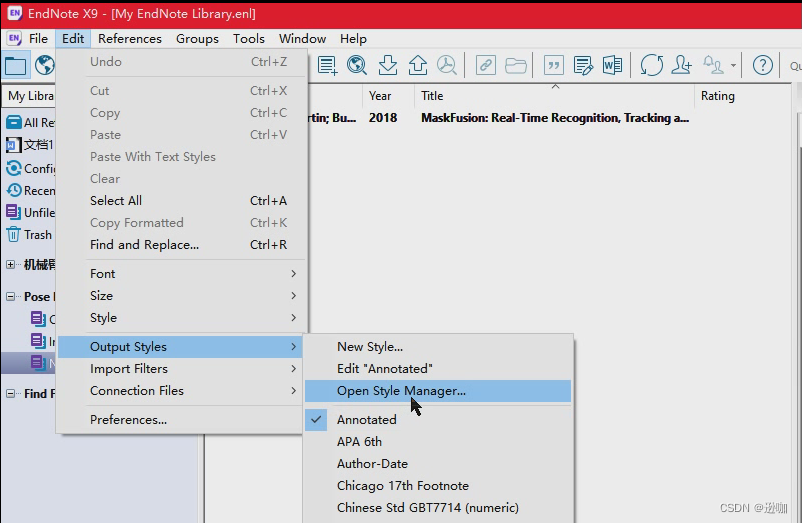Expand the Output Styles submenu
Viewport: 802px width, 523px height.
[181, 347]
